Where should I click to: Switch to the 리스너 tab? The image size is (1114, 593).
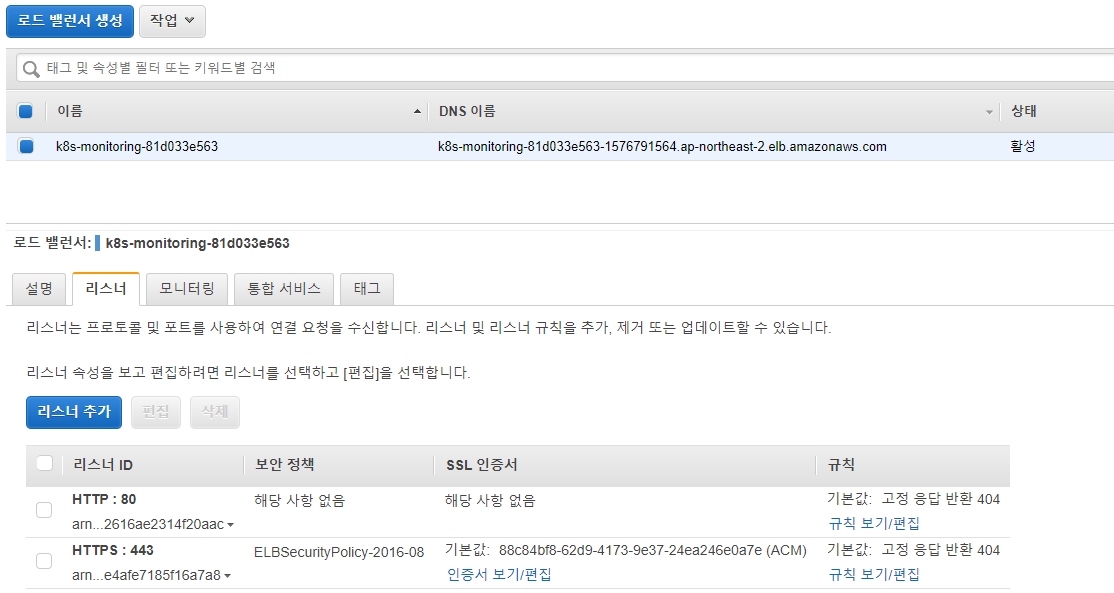pos(106,288)
